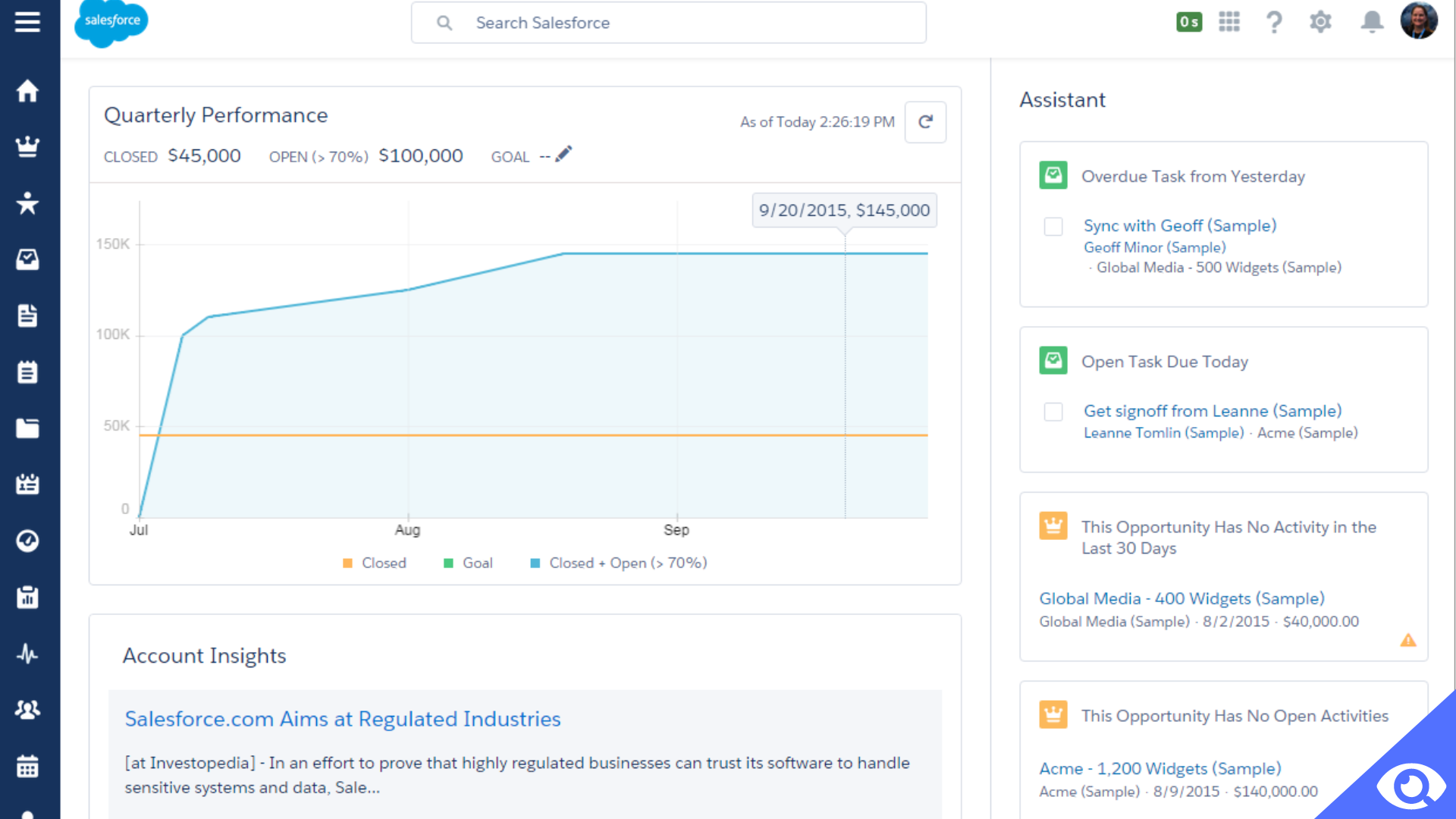
Task: Go to Home in sidebar
Action: [27, 90]
